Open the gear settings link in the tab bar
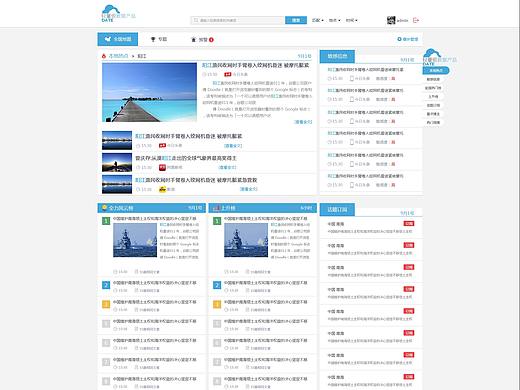Screen dimensions: 520x390 407,39
